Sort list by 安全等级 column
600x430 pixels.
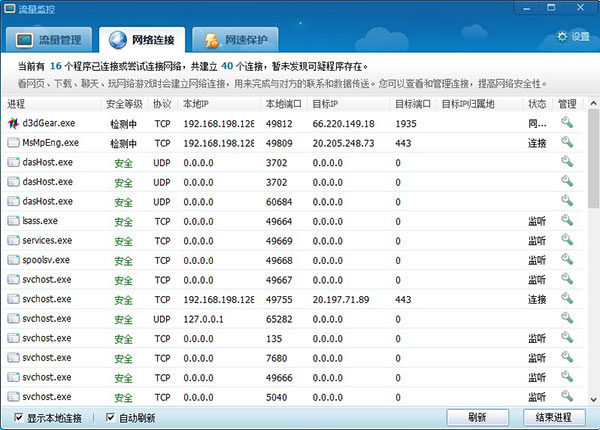[x=124, y=104]
